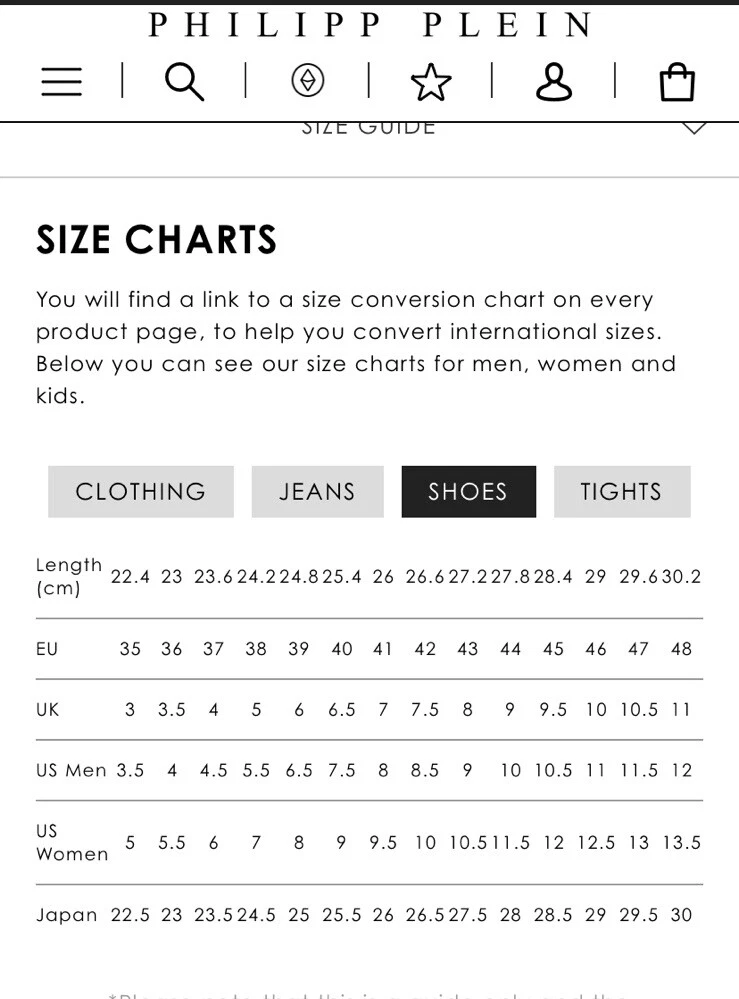This screenshot has width=739, height=999.
Task: Open the account profile icon
Action: tap(553, 82)
